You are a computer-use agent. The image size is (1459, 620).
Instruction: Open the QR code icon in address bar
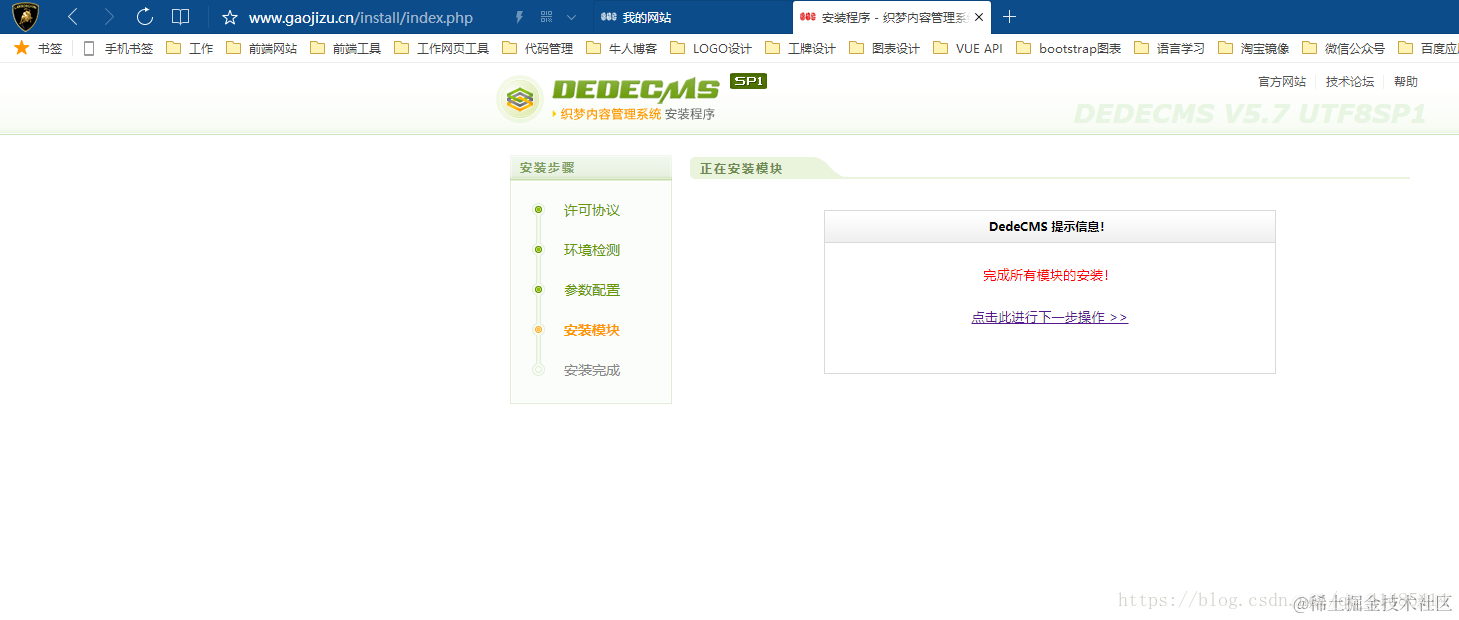click(x=546, y=17)
